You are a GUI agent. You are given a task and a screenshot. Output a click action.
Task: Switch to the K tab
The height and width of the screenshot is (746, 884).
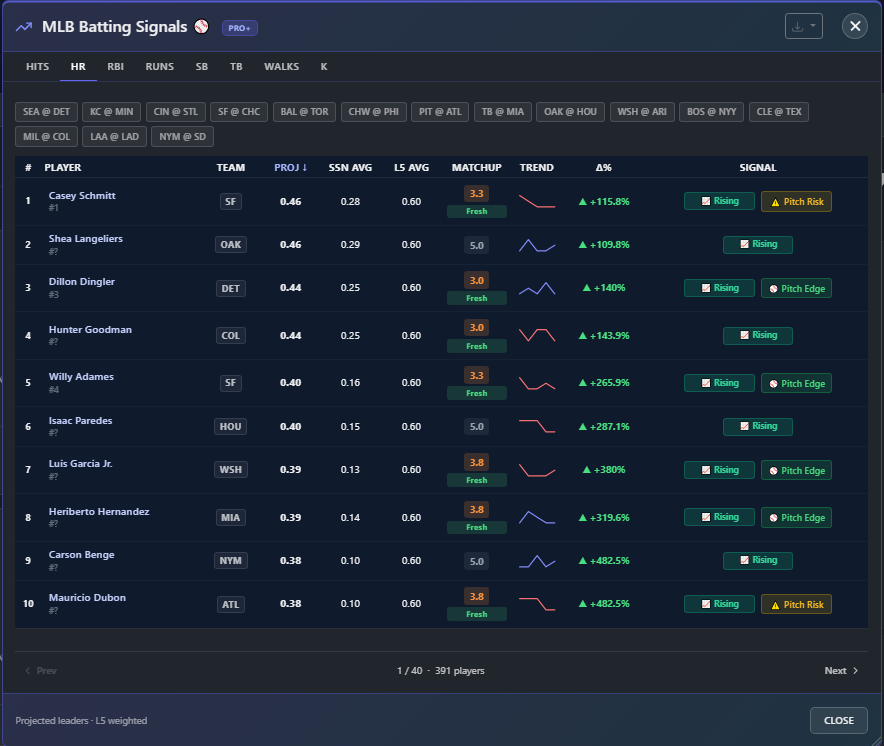click(324, 67)
